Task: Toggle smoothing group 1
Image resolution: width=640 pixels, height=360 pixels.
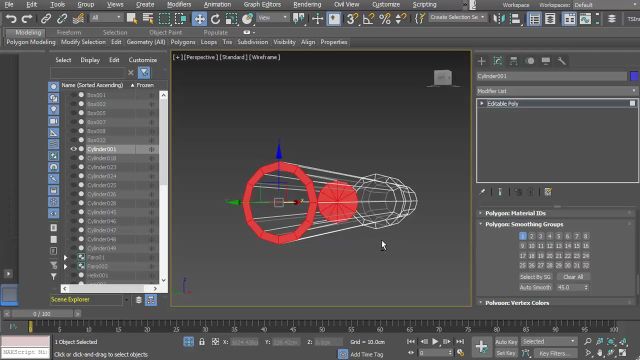Action: tap(522, 236)
